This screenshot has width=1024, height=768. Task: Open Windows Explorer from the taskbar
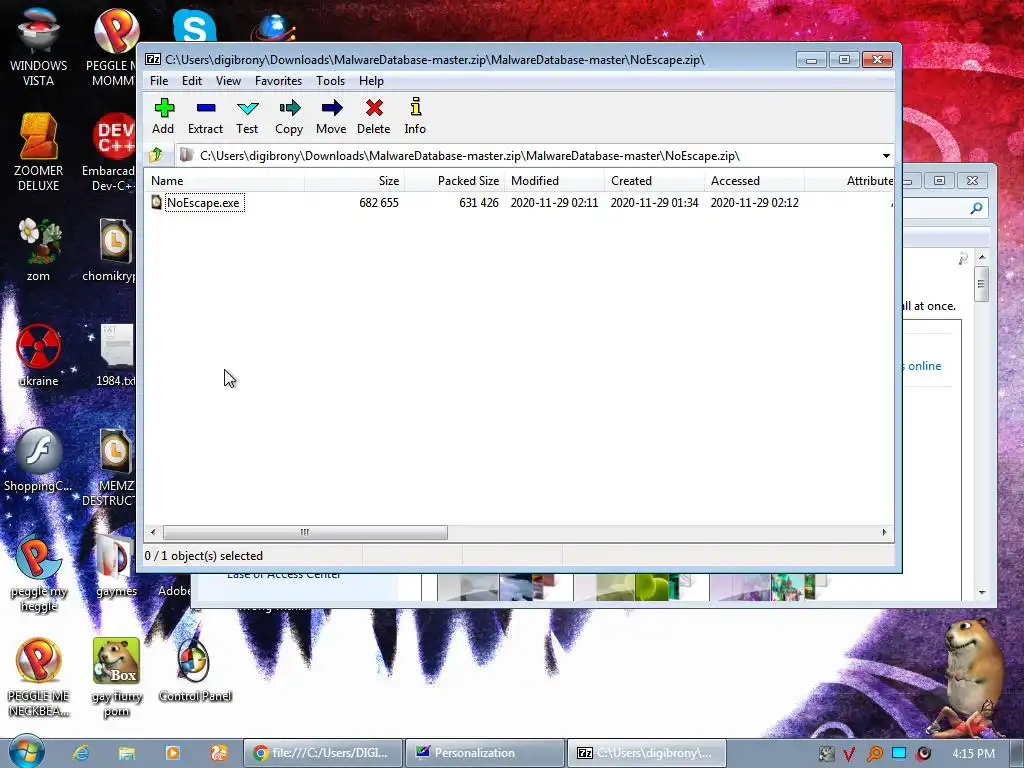(x=127, y=753)
